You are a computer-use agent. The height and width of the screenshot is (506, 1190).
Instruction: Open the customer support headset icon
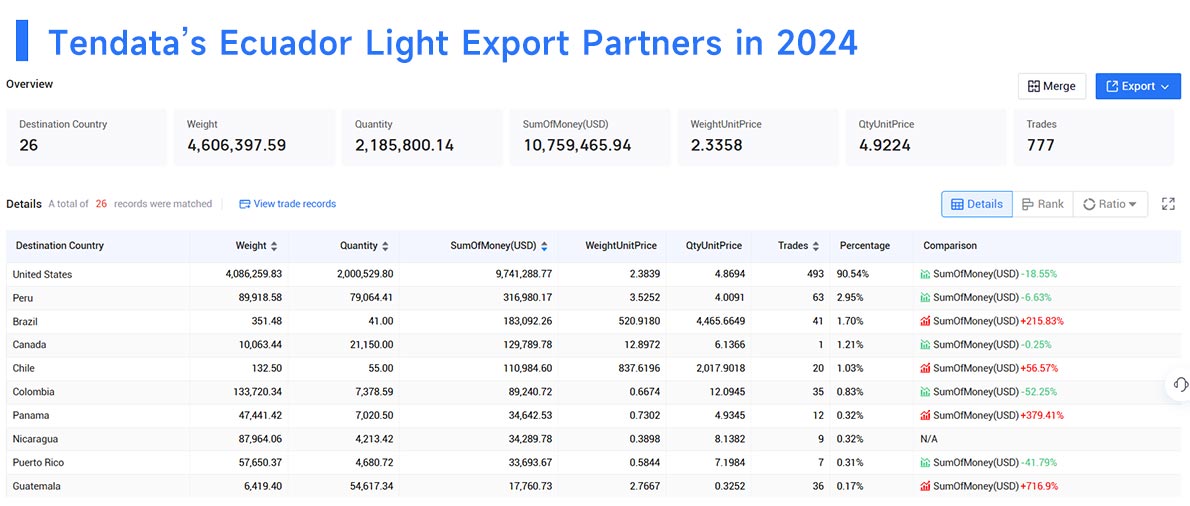click(1180, 385)
